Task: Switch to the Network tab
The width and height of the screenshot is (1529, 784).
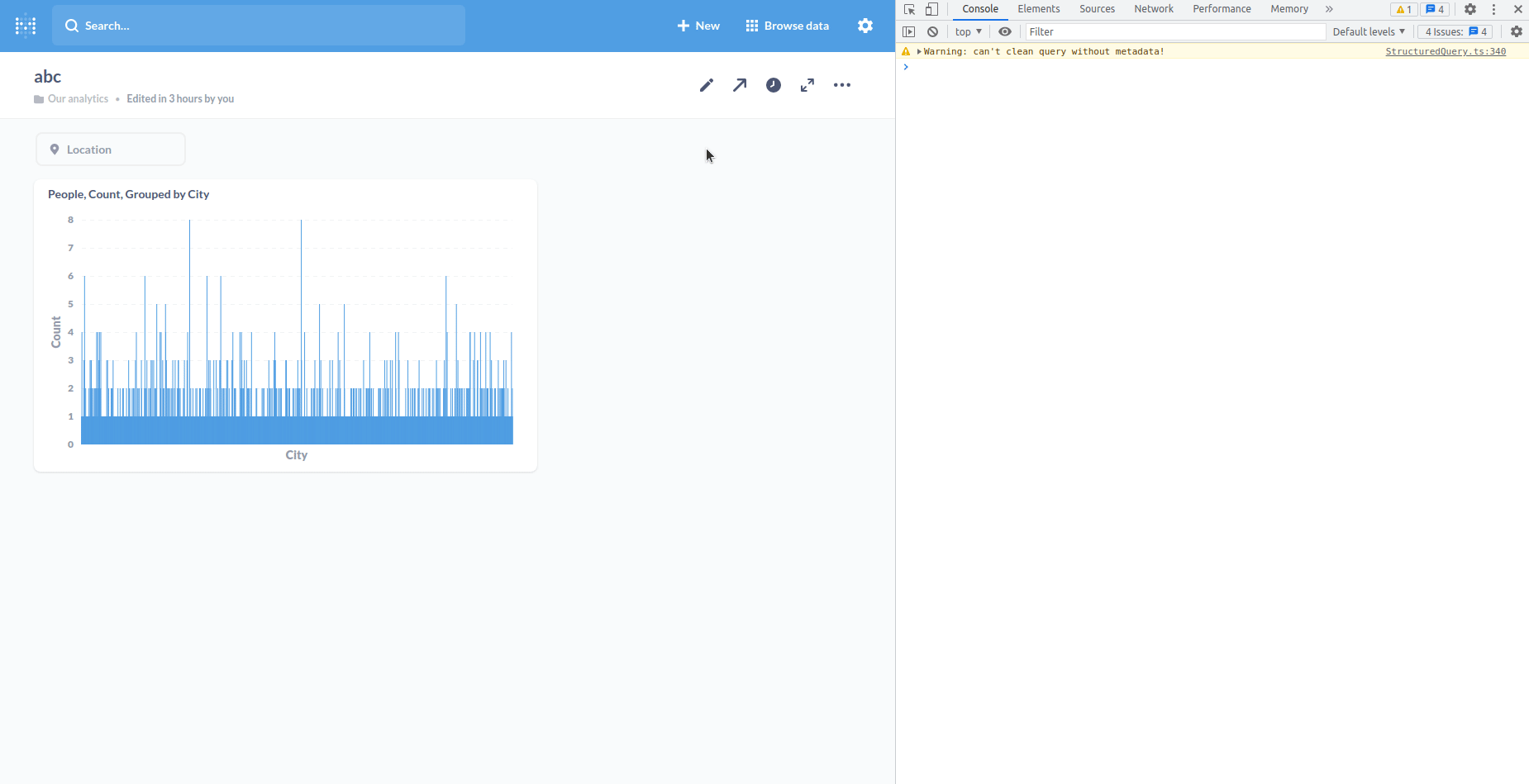Action: pos(1153,9)
